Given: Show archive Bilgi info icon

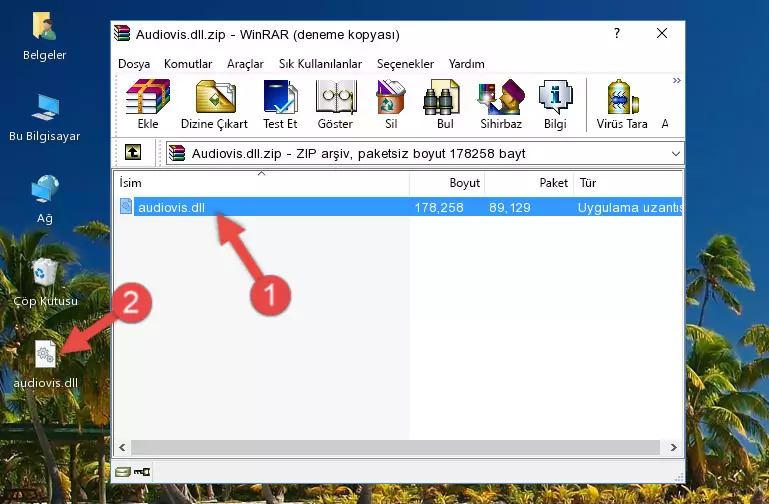Looking at the screenshot, I should pos(555,104).
